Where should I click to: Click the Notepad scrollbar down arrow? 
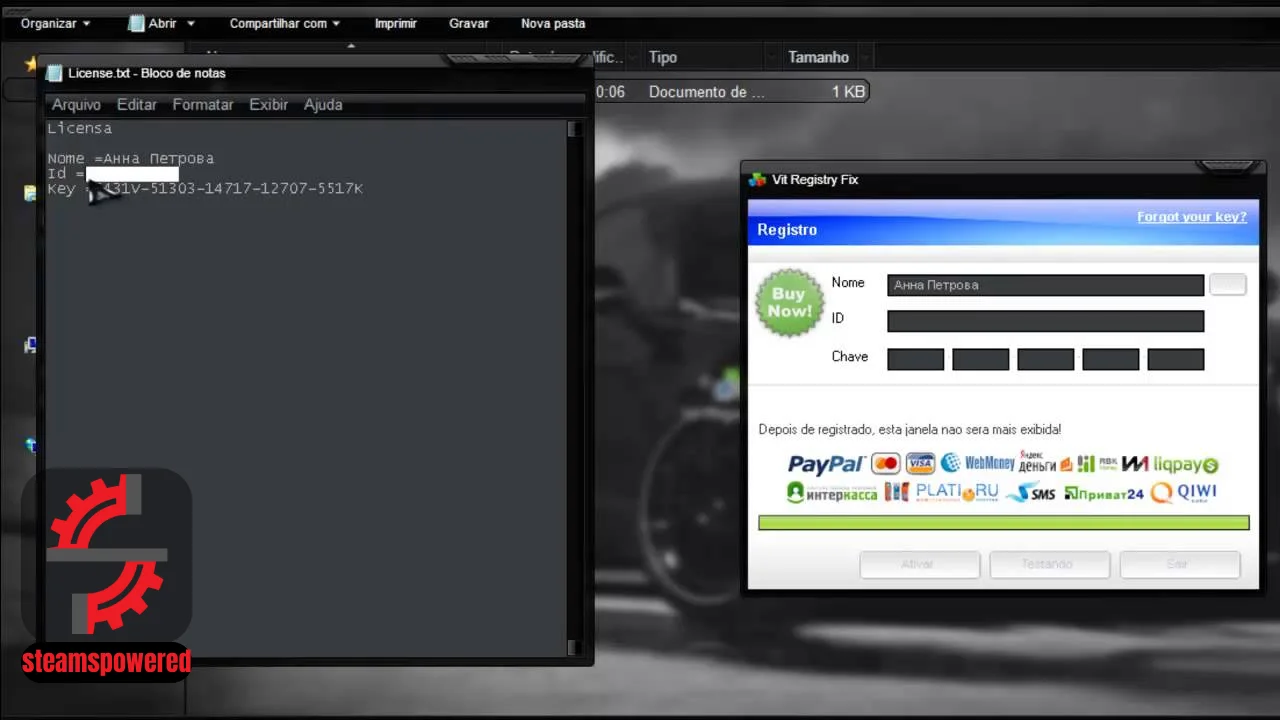(x=574, y=646)
